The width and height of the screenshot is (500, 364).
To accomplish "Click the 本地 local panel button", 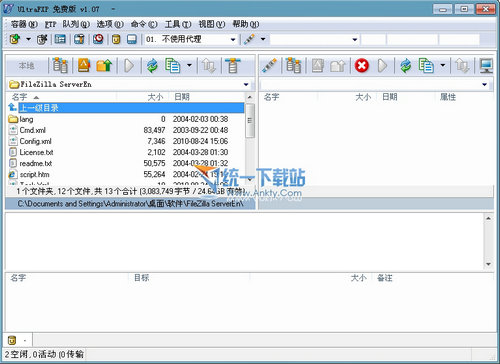I will 27,65.
